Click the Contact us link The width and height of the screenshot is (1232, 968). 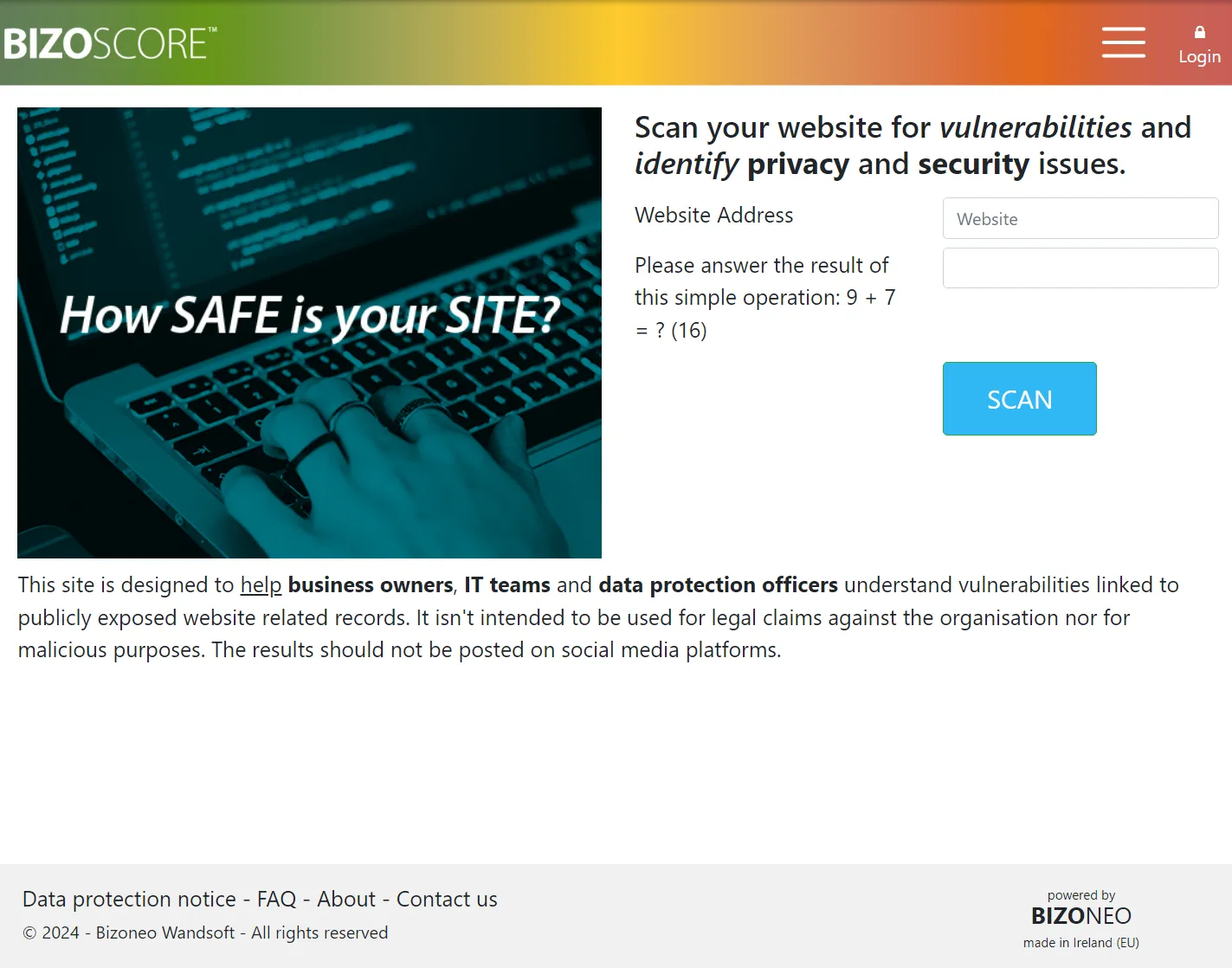[447, 899]
